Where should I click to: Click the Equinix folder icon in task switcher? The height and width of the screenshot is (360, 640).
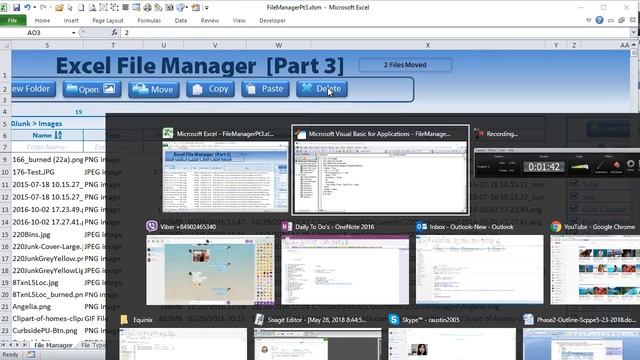[124, 320]
